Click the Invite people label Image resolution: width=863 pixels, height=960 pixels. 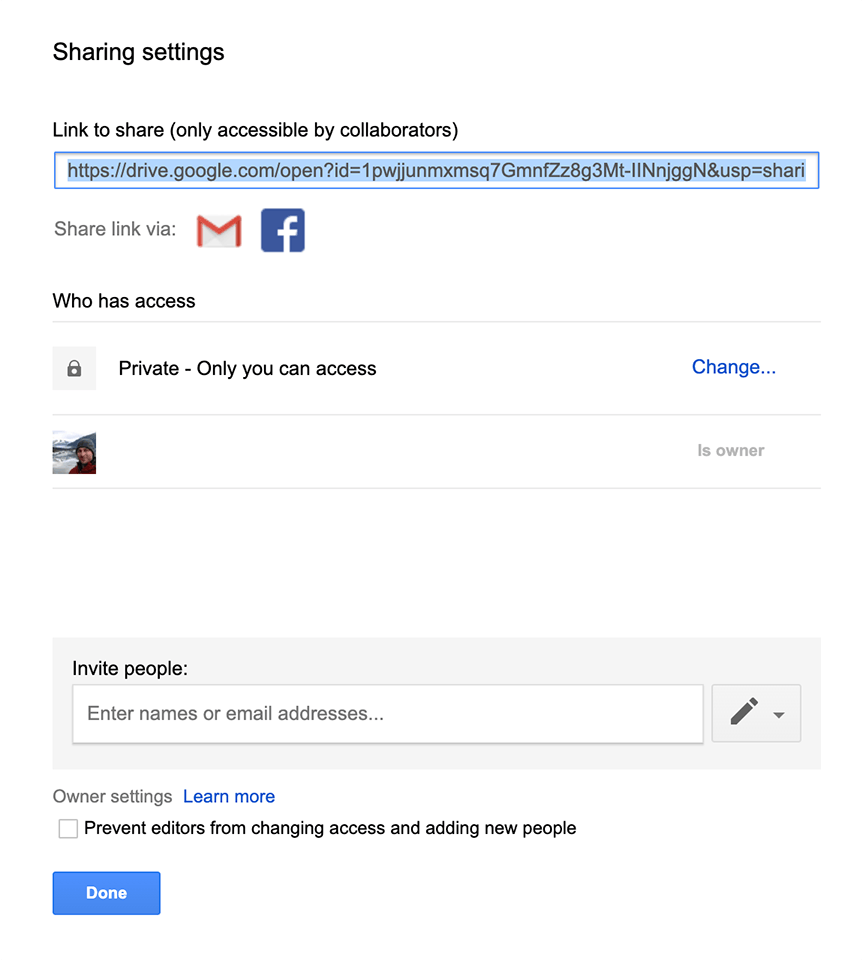coord(130,668)
